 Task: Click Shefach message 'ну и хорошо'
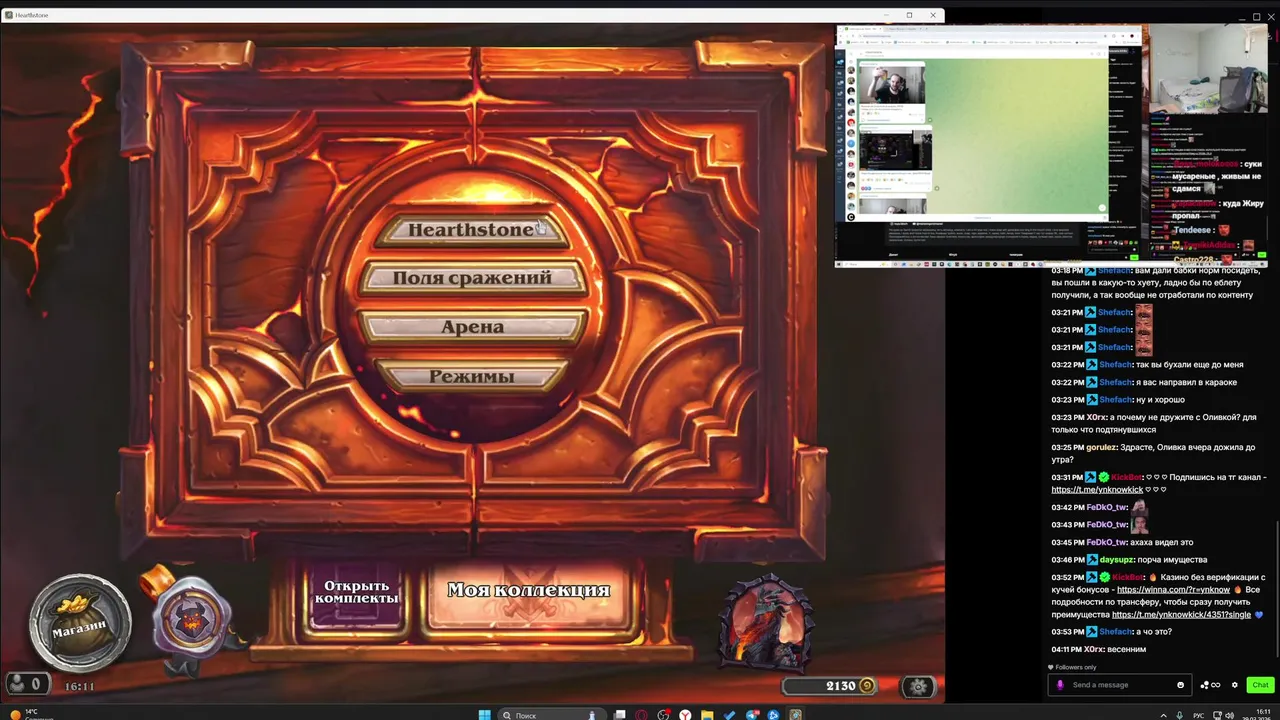1161,400
